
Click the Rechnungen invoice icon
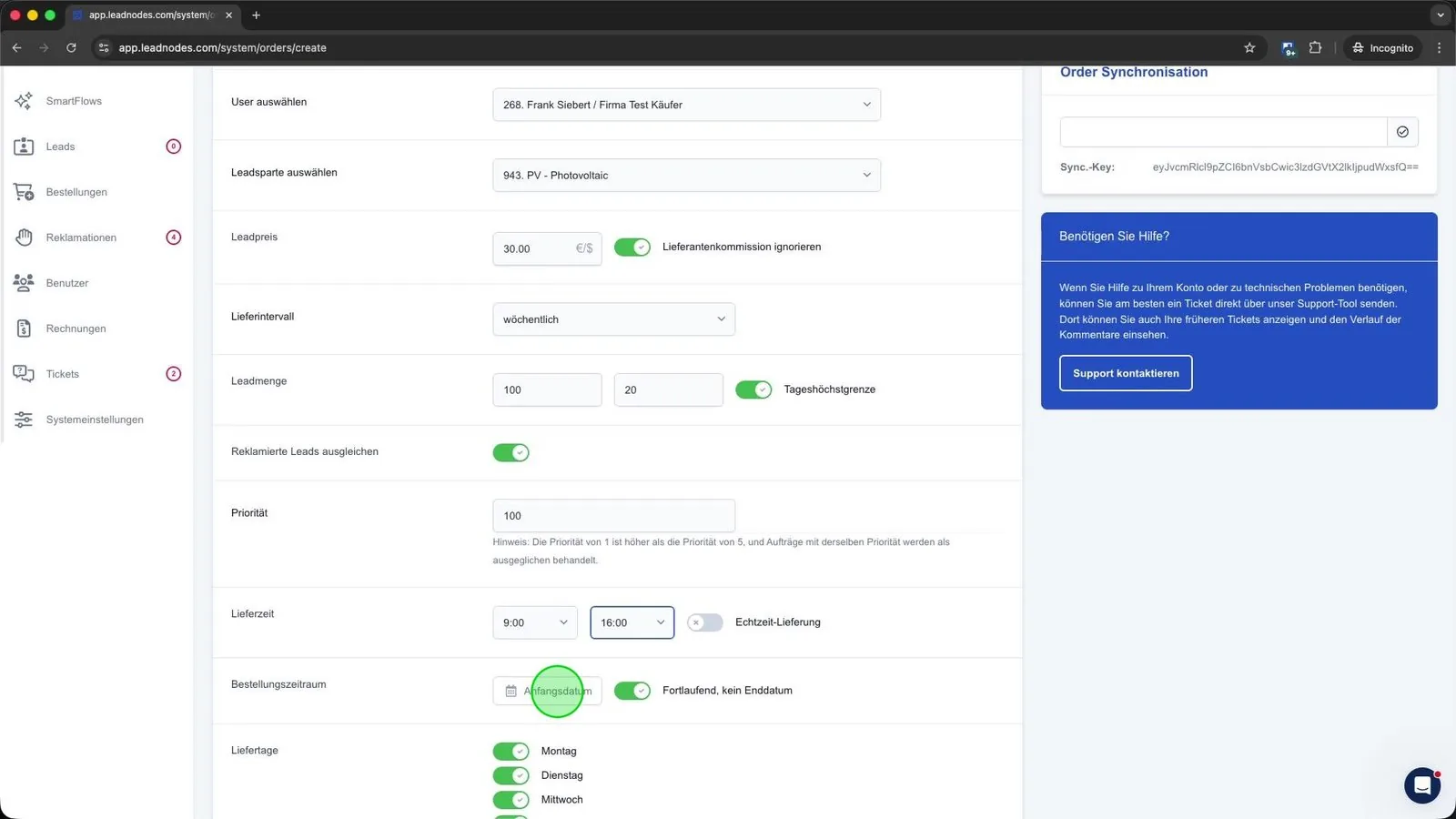(24, 329)
